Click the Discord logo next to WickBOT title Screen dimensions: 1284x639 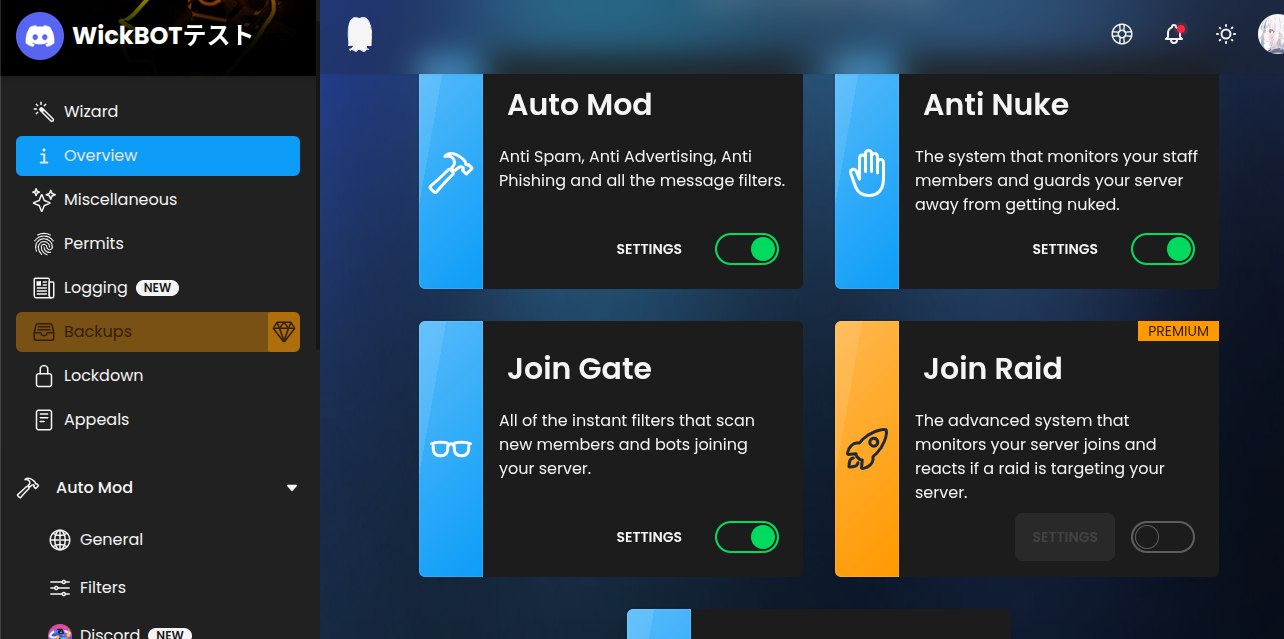point(39,36)
